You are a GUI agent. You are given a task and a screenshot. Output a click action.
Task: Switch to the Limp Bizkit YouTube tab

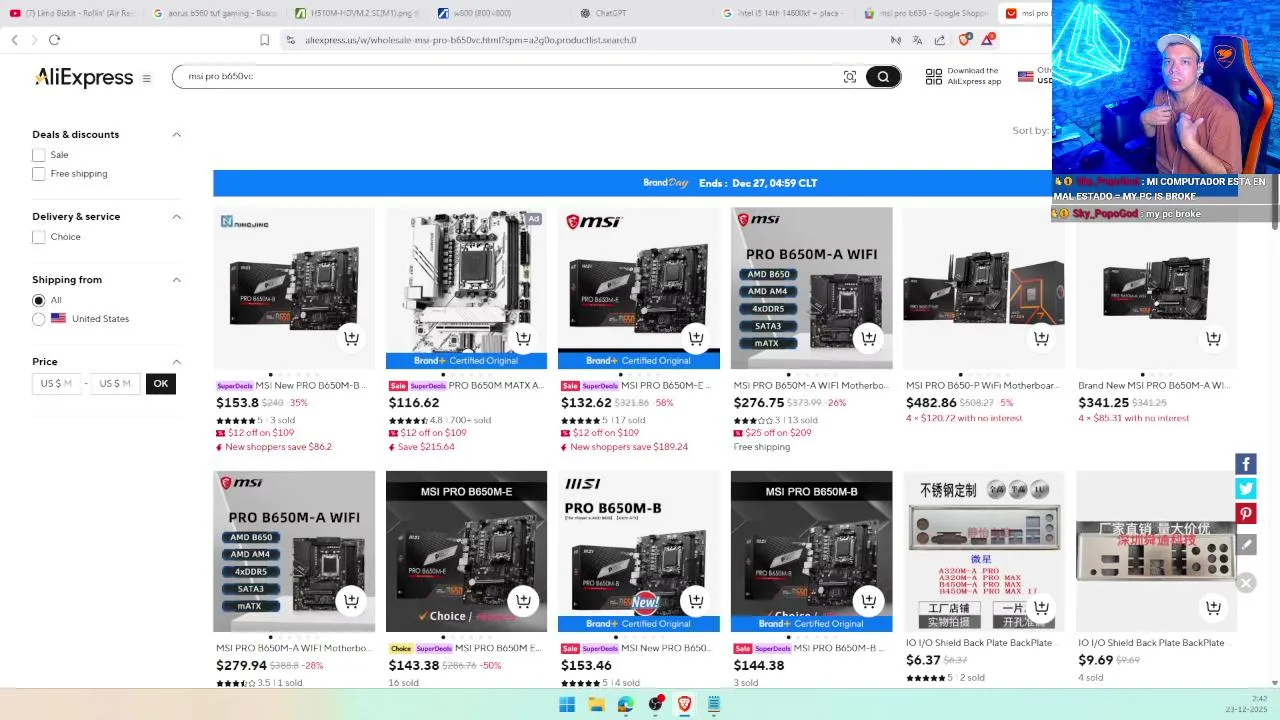coord(72,13)
